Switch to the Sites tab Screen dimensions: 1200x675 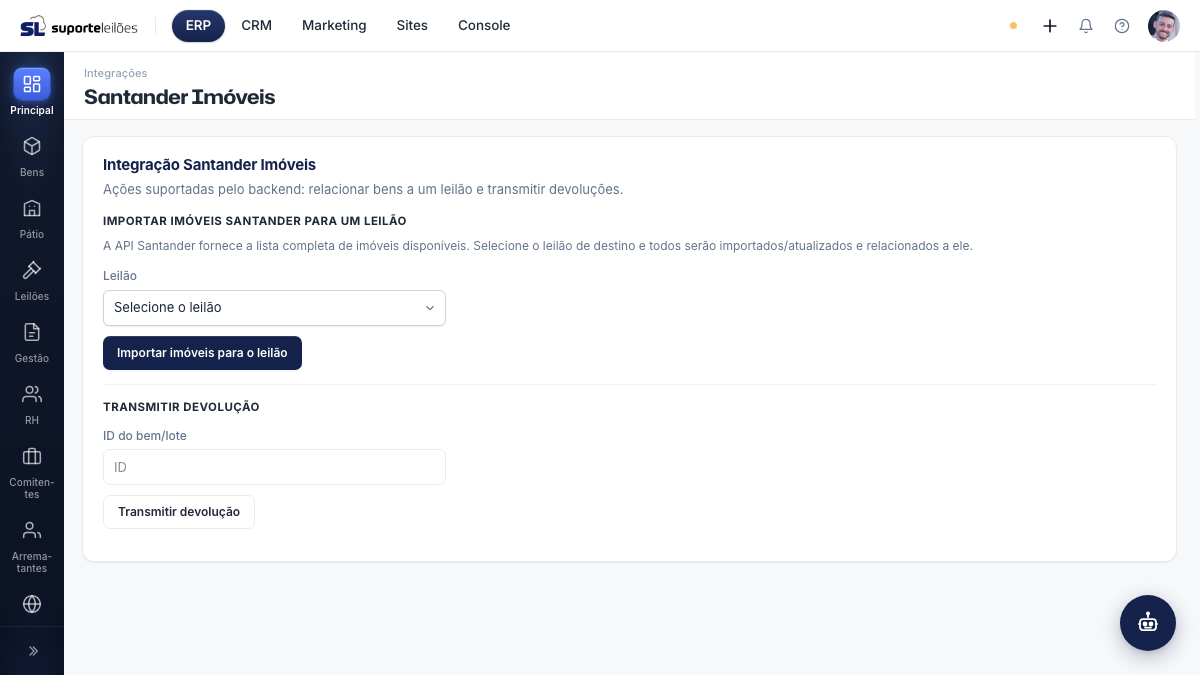point(412,26)
